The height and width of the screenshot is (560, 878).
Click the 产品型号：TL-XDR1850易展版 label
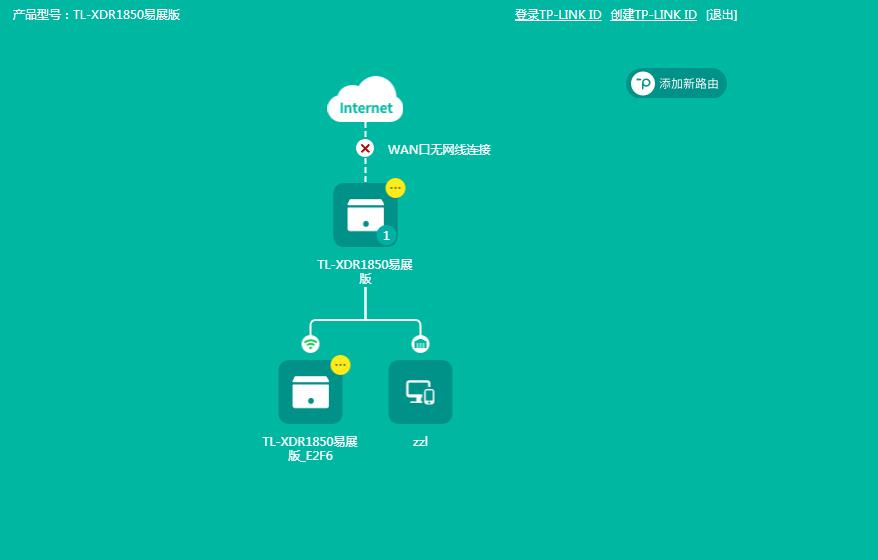(96, 15)
